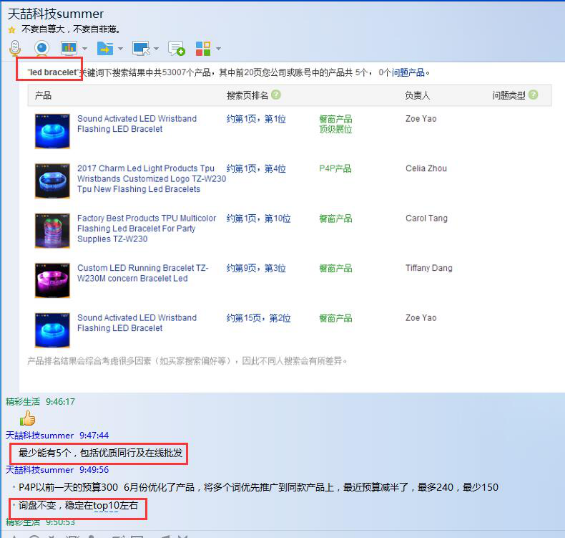This screenshot has width=566, height=538.
Task: Click the purple Custom LED Running Bracelet thumbnail
Action: (x=52, y=281)
